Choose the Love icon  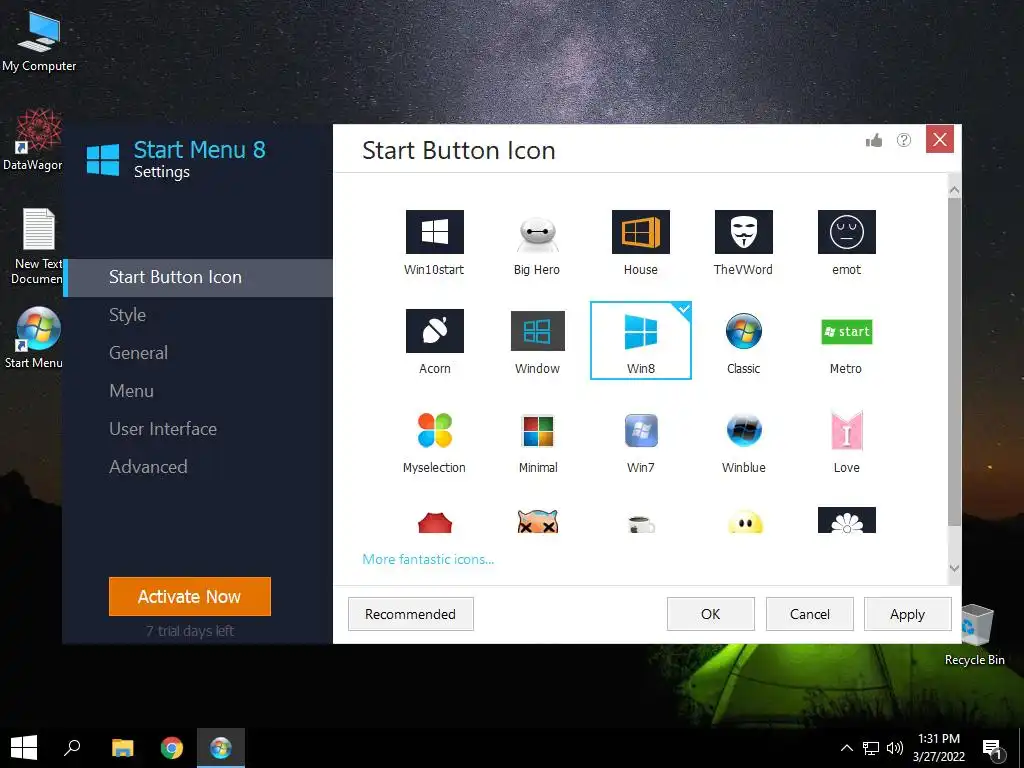846,441
